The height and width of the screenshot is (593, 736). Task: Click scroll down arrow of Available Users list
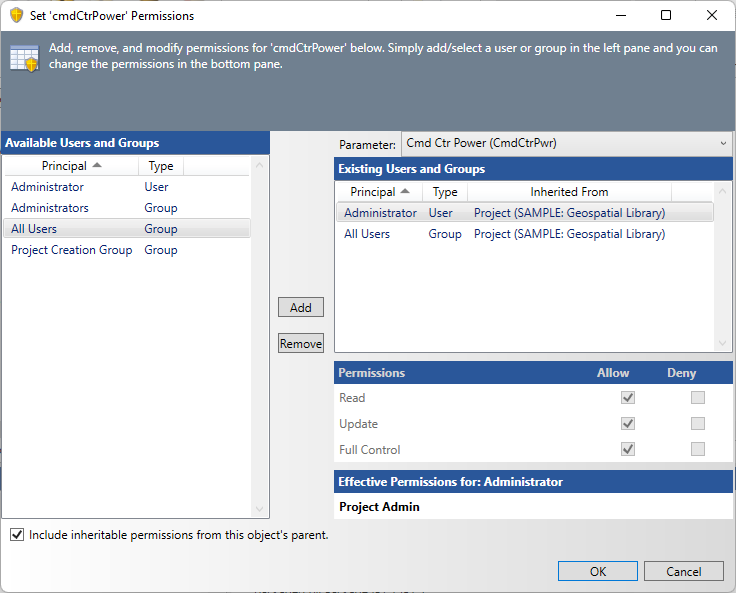(x=261, y=510)
